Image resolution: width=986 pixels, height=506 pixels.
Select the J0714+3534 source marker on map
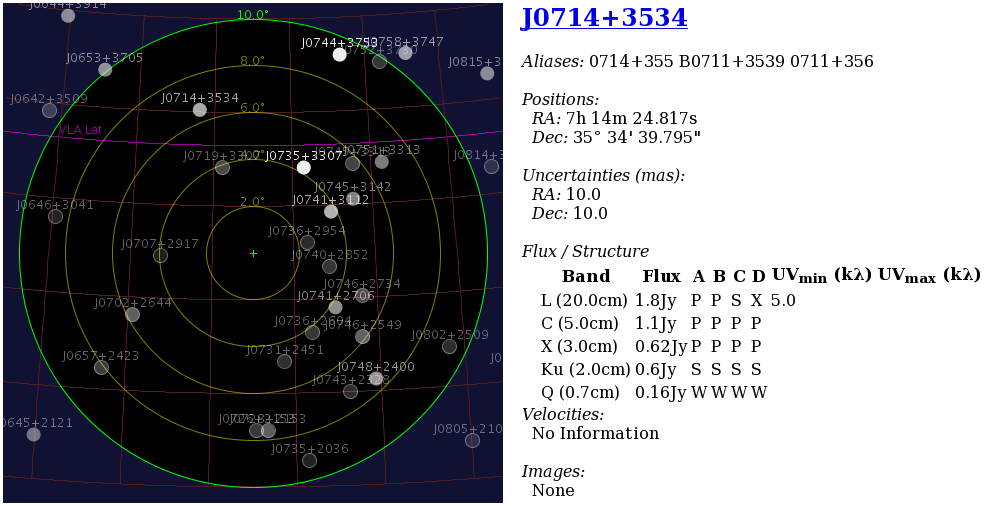(200, 110)
